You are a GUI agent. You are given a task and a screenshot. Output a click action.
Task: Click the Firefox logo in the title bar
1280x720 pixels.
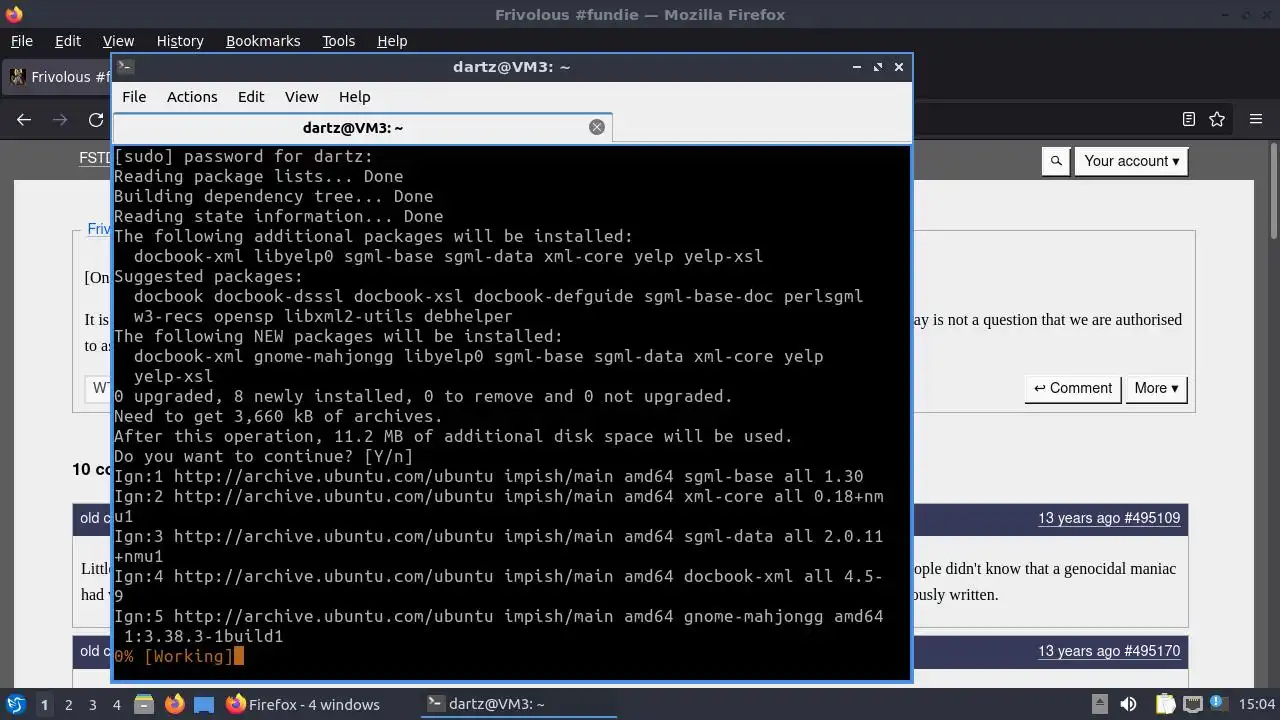pyautogui.click(x=13, y=14)
